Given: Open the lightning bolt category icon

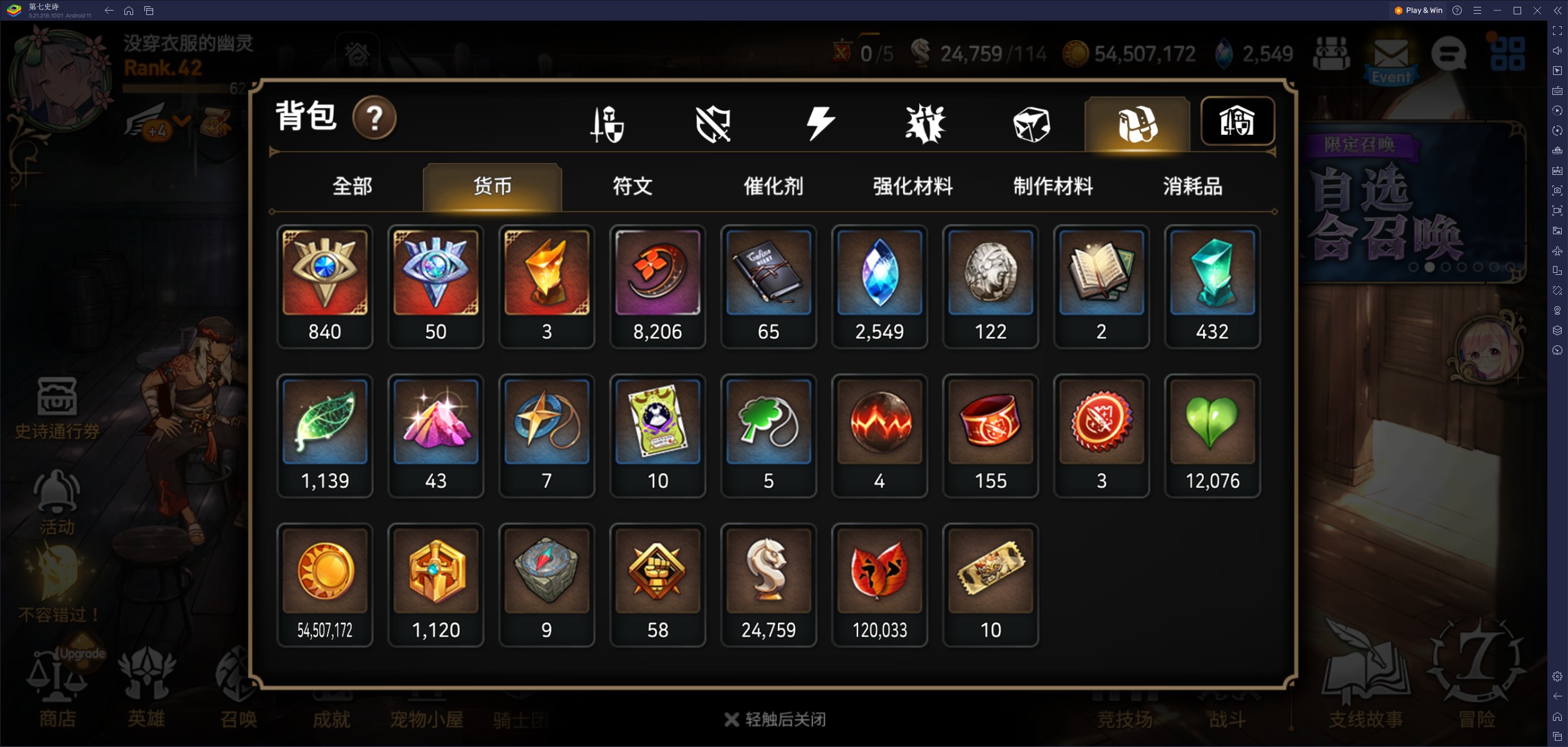Looking at the screenshot, I should (820, 123).
